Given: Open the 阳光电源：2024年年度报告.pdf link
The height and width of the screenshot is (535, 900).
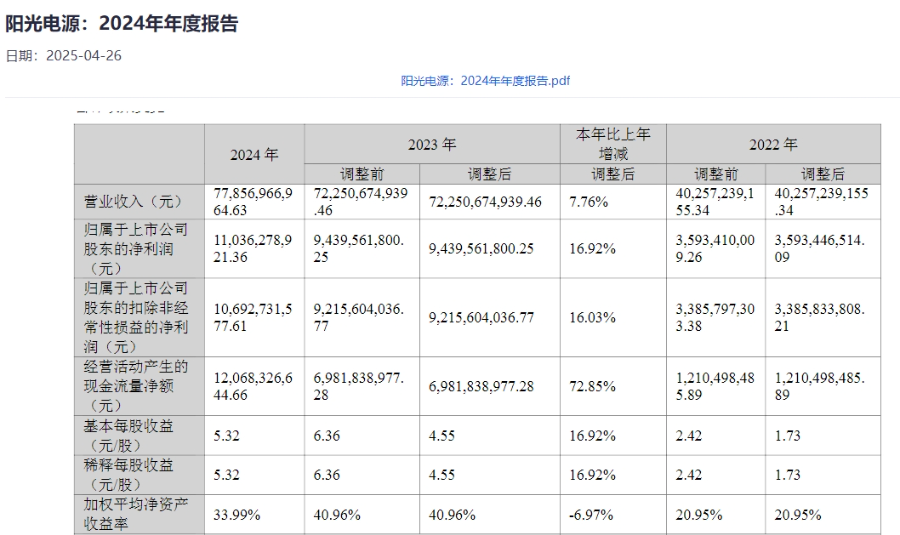Looking at the screenshot, I should pyautogui.click(x=485, y=81).
